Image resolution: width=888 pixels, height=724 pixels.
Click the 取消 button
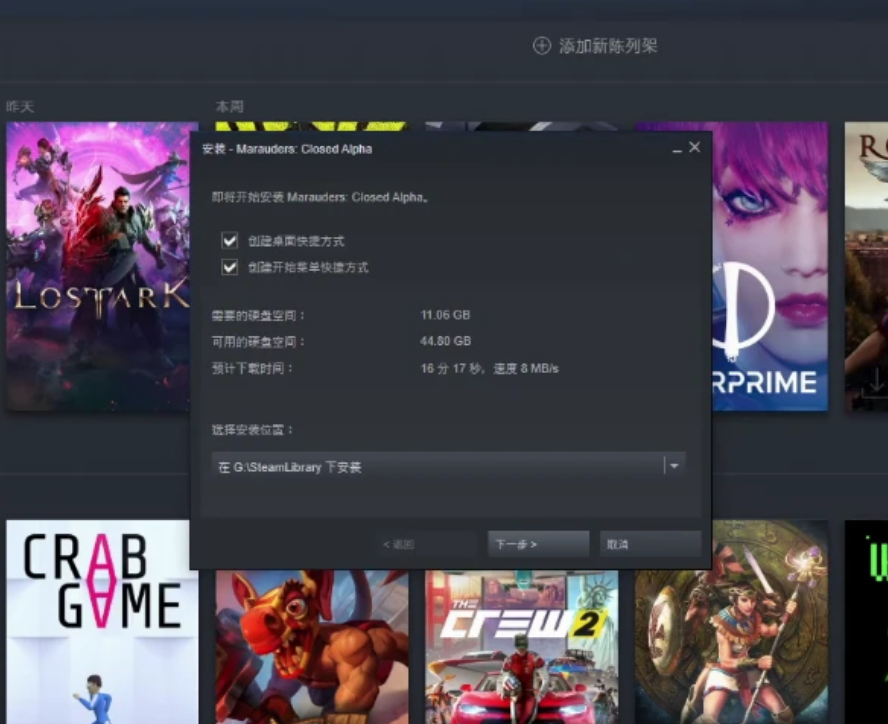tap(650, 544)
